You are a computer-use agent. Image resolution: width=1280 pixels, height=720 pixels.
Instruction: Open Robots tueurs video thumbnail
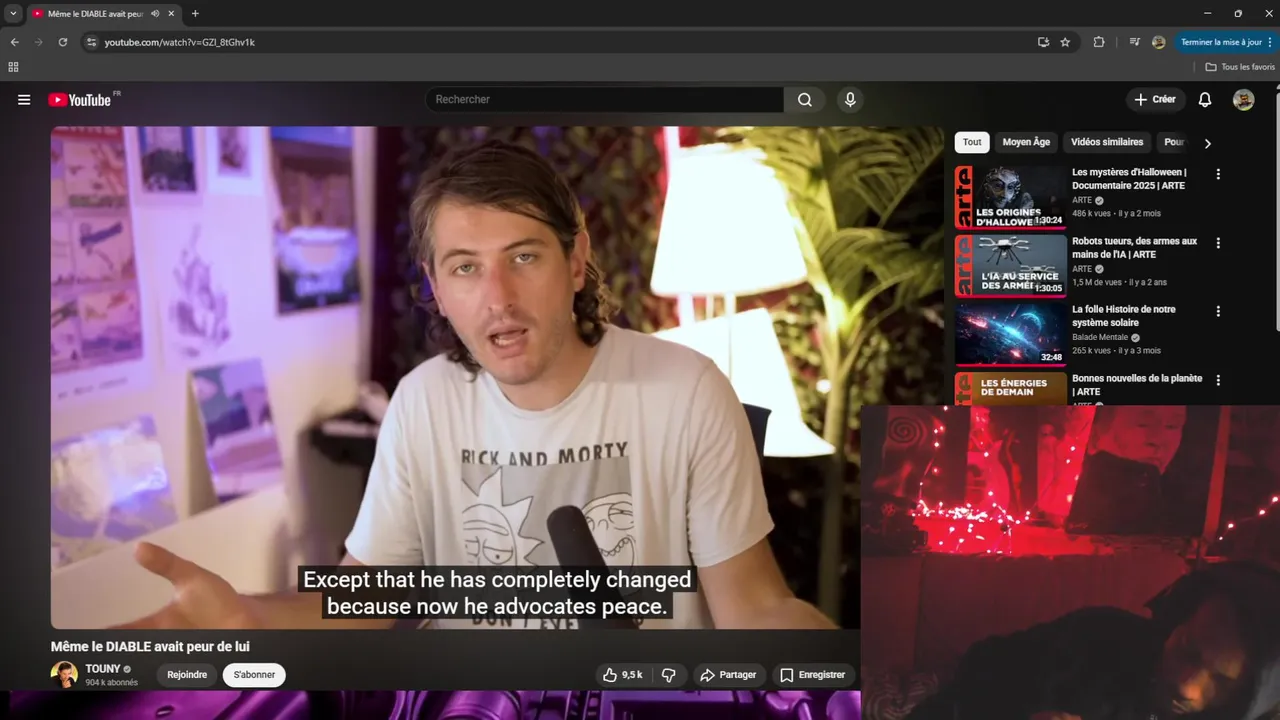[x=1011, y=266]
